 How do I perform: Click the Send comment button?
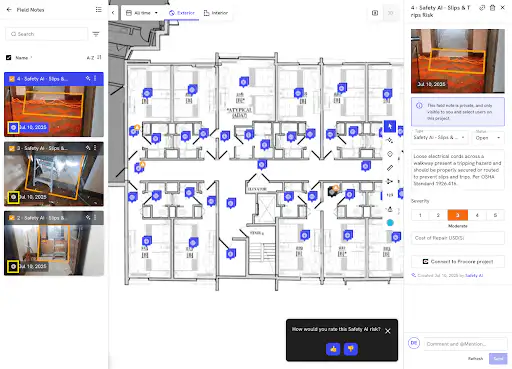pyautogui.click(x=498, y=358)
